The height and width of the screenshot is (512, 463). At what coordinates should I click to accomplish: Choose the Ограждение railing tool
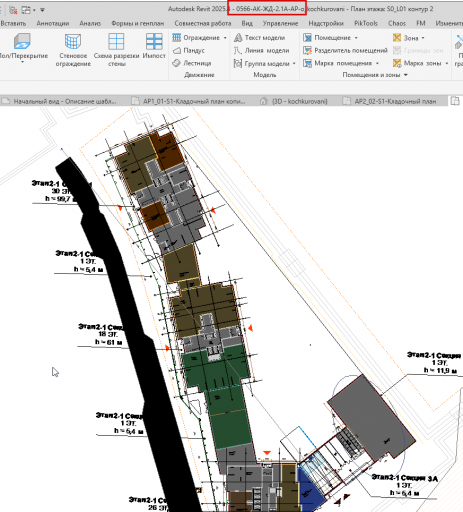196,38
